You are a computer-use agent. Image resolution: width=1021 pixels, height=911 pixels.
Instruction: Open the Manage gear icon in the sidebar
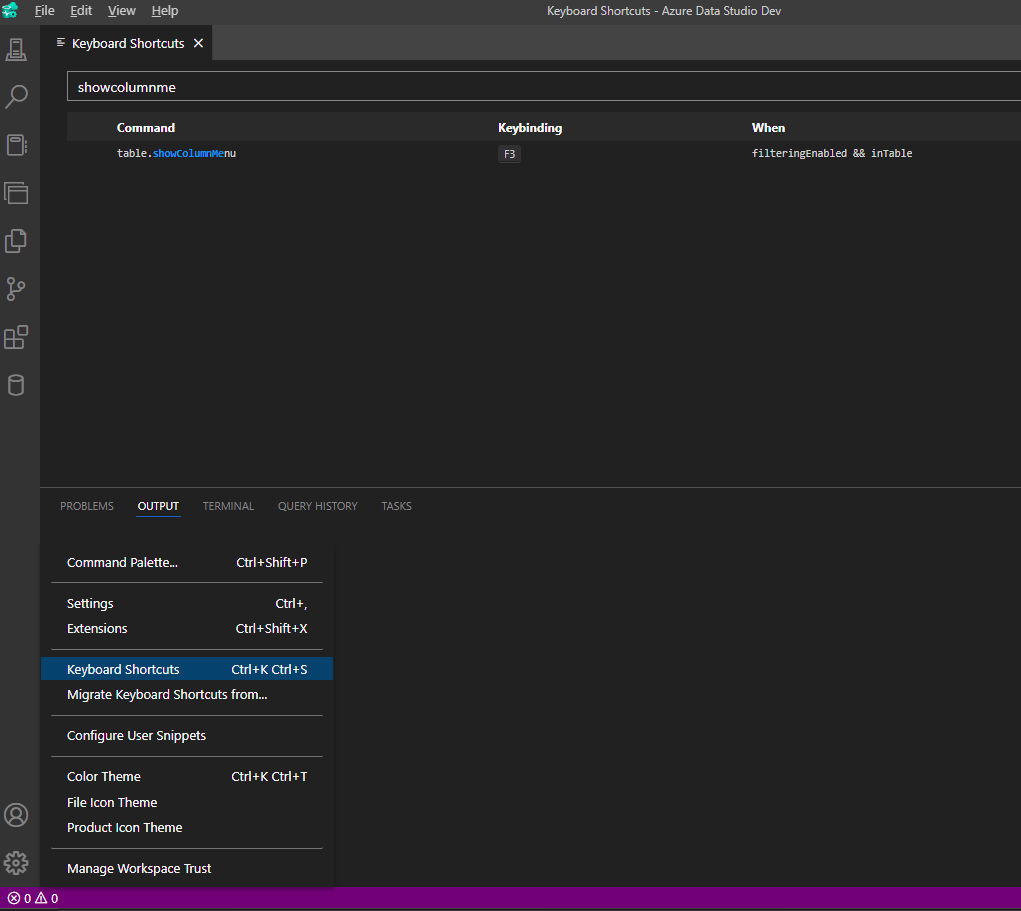coord(16,862)
